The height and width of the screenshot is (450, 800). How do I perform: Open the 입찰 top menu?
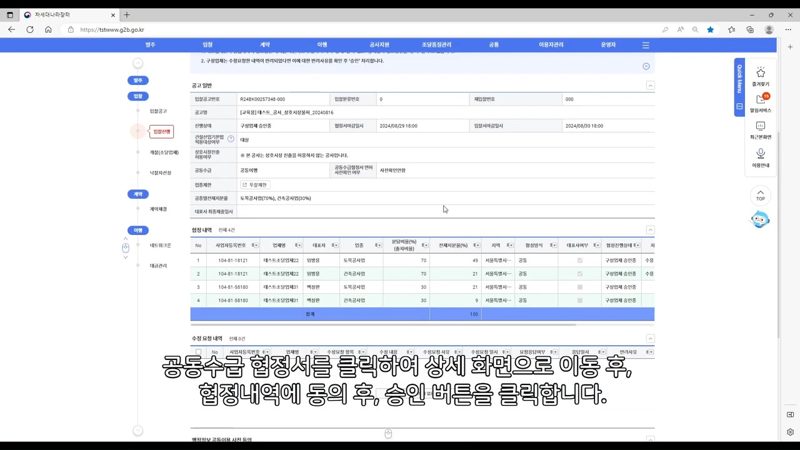coord(207,45)
